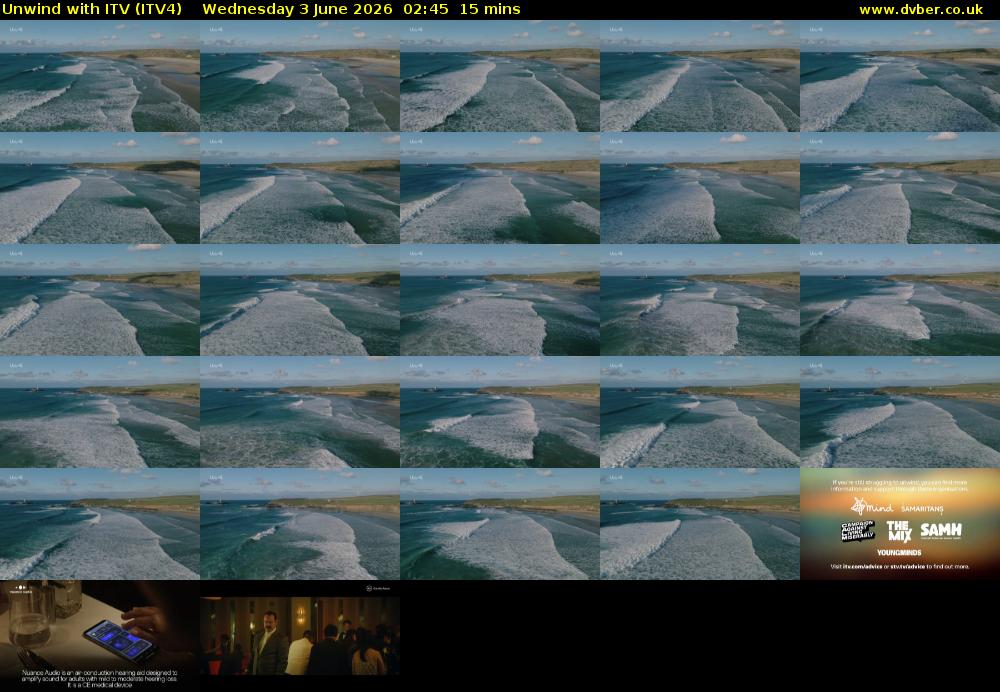The height and width of the screenshot is (692, 1000).
Task: Click the start time '02:45'
Action: (425, 9)
